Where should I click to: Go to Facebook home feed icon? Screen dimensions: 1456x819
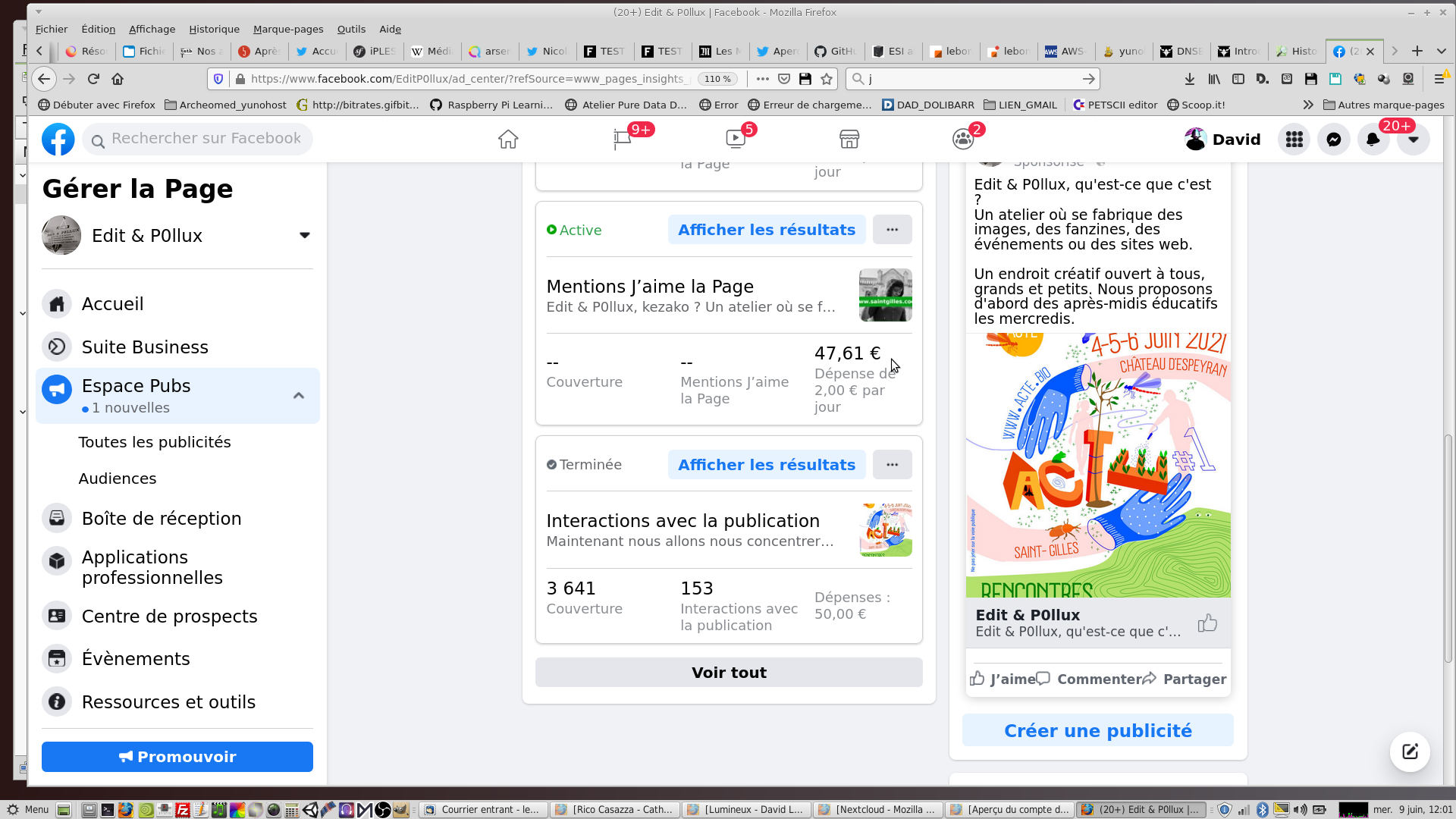(508, 140)
